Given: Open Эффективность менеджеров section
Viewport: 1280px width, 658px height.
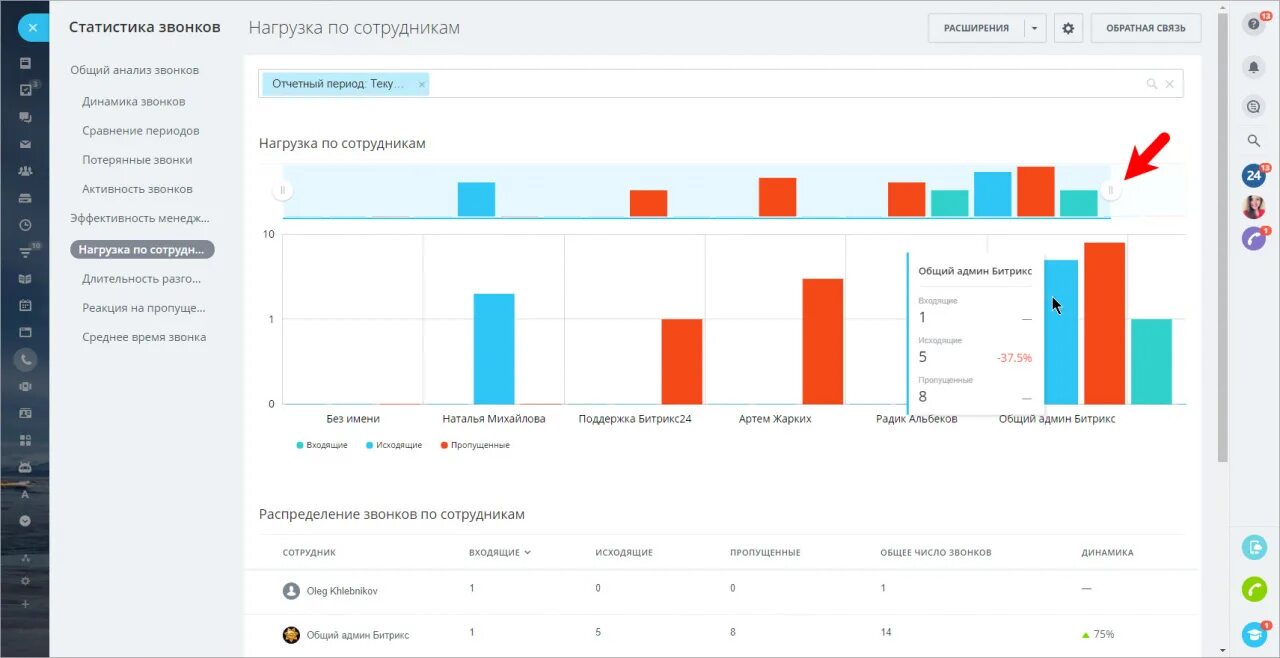Looking at the screenshot, I should (140, 217).
